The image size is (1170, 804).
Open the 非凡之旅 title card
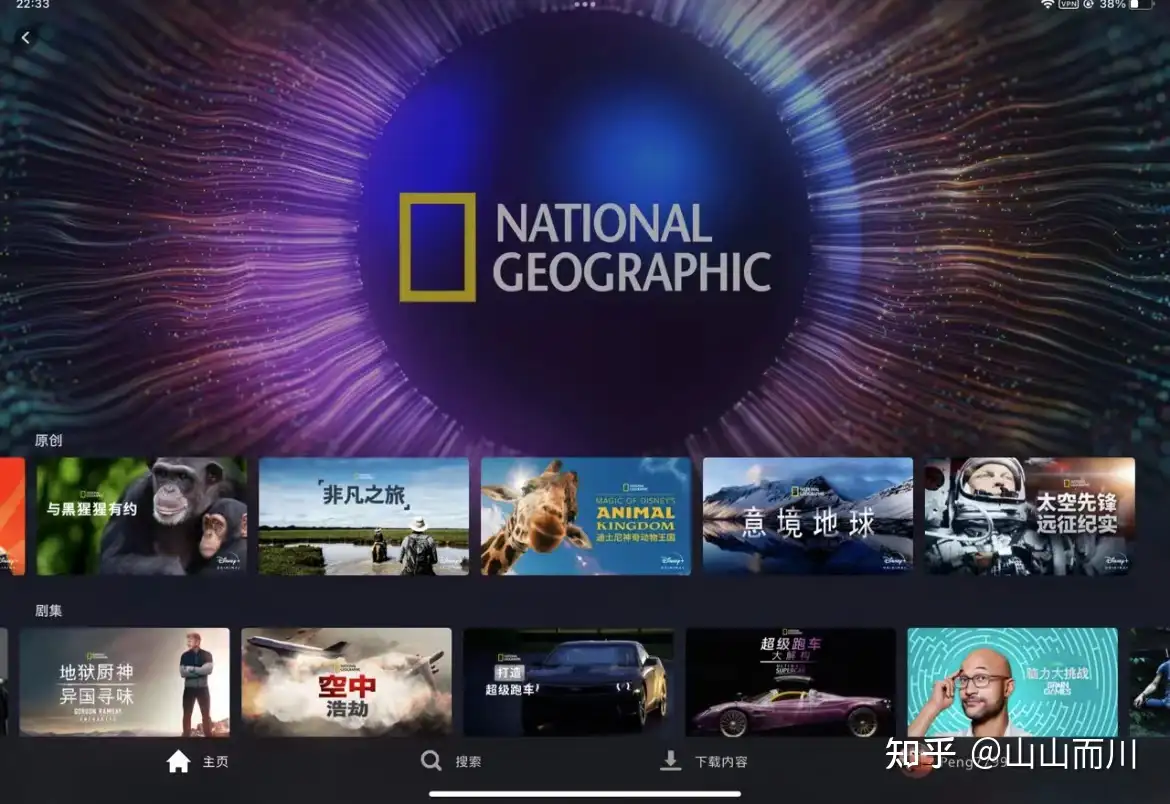coord(364,516)
